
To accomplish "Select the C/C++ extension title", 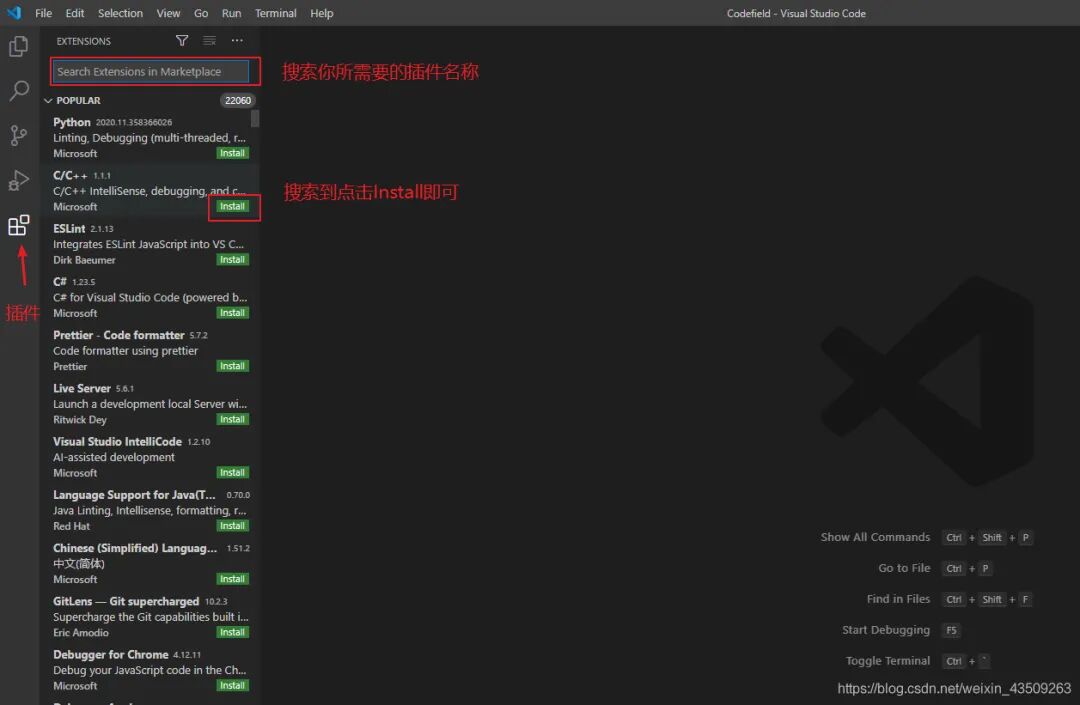I will tap(70, 176).
